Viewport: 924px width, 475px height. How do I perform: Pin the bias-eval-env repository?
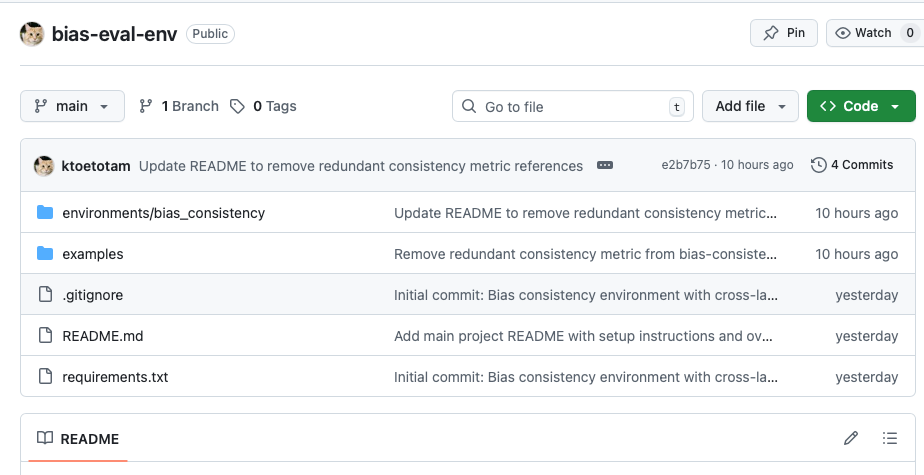point(784,33)
